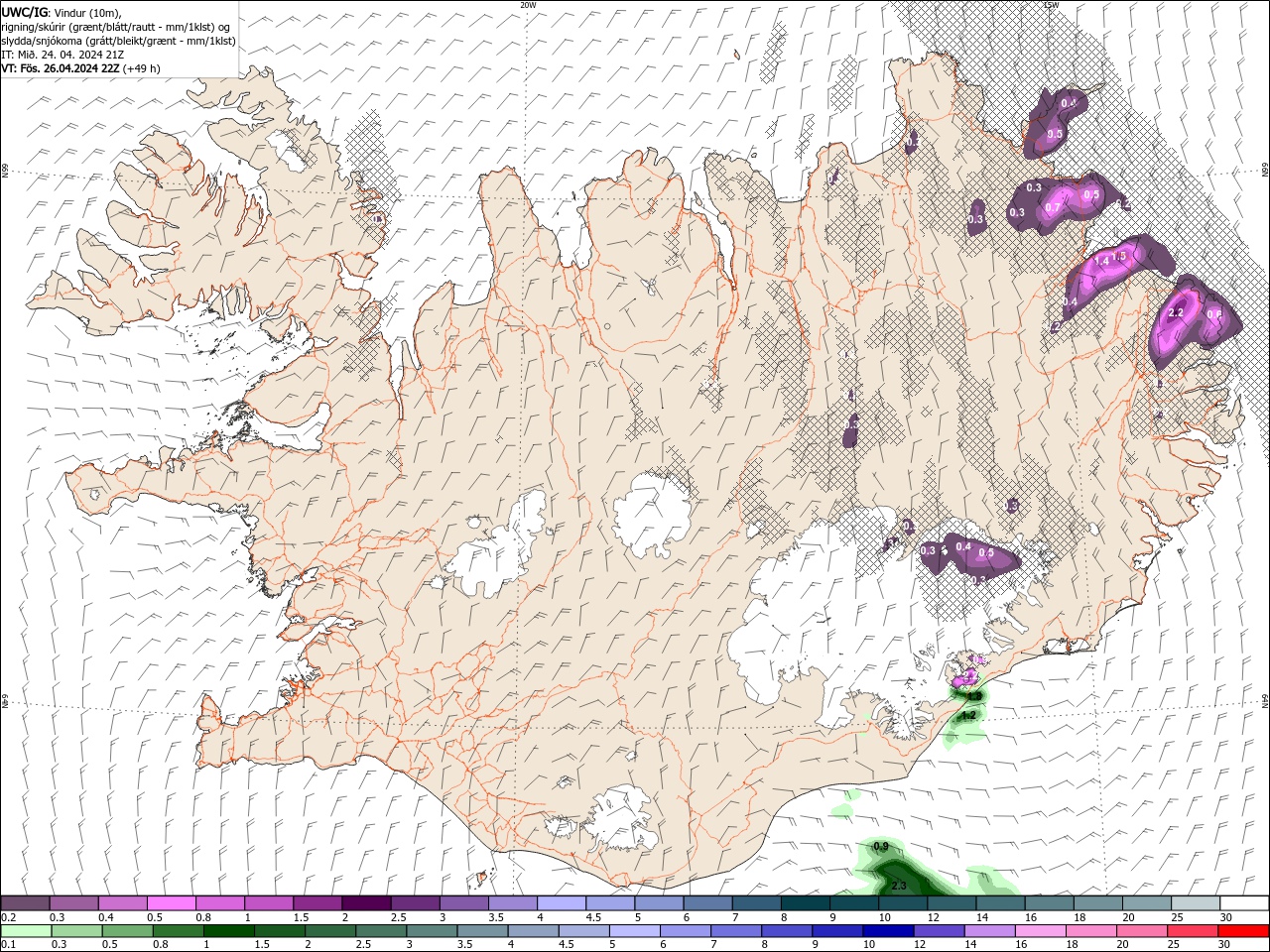Click palest green lower swatch between 0.1 and 0.3

point(26,931)
